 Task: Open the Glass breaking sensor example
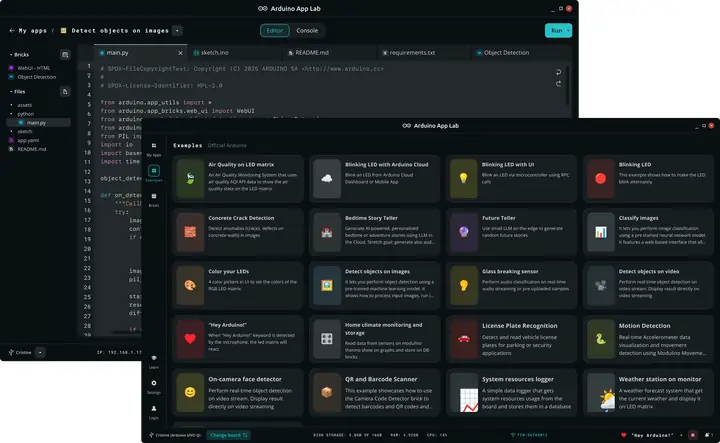(x=512, y=286)
